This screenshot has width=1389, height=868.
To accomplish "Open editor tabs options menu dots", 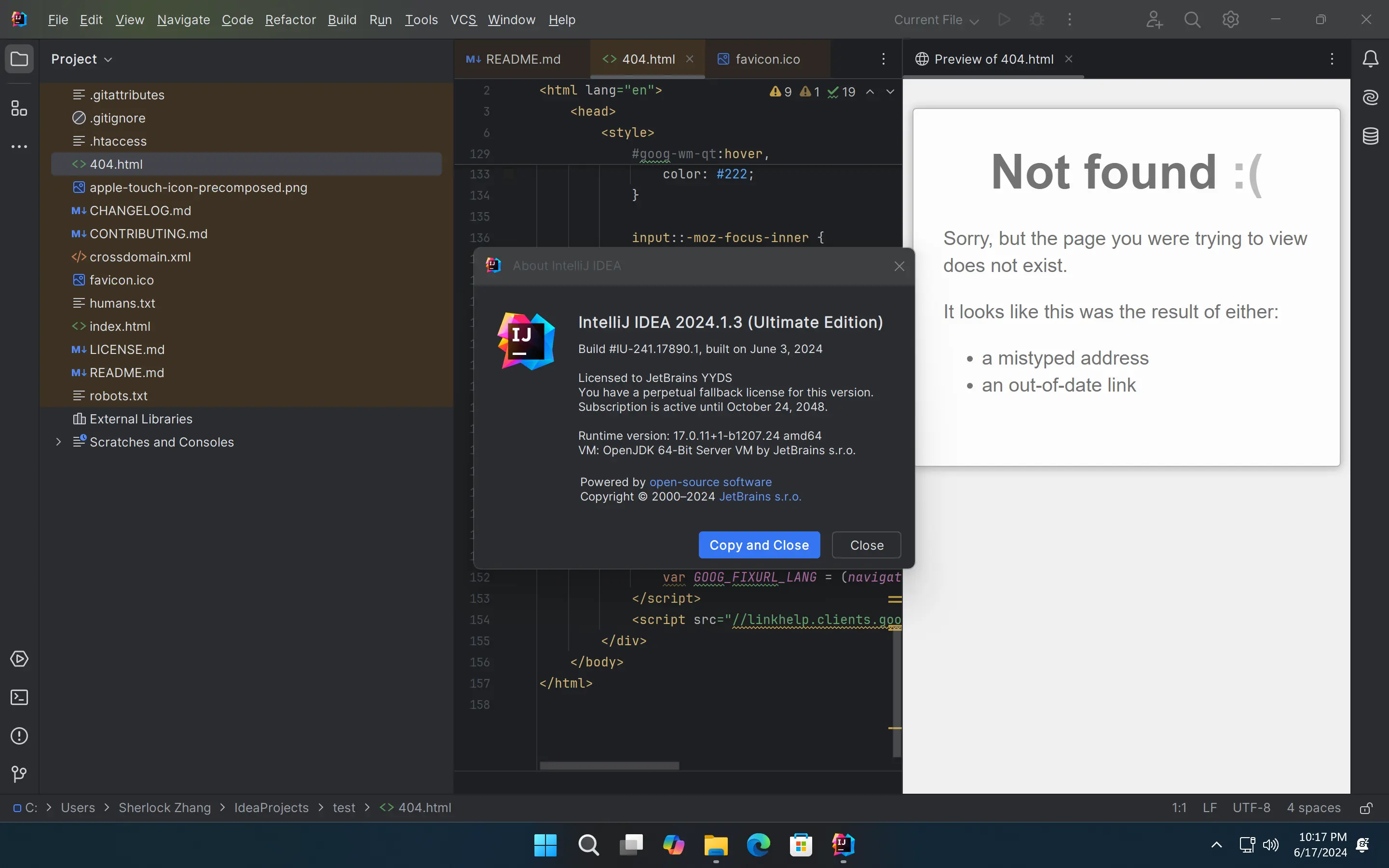I will (x=884, y=58).
